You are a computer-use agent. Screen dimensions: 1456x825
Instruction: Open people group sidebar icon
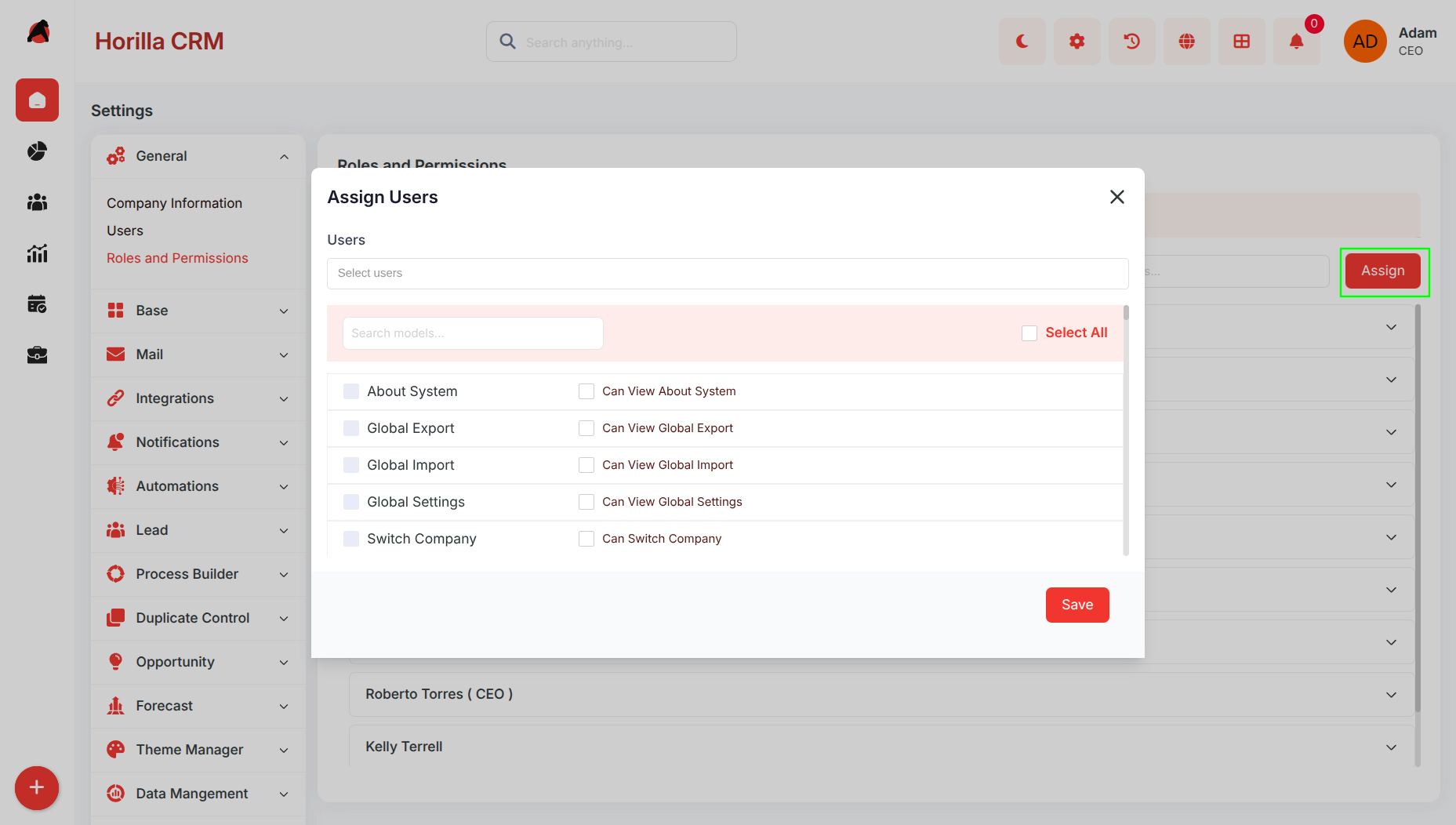click(37, 202)
